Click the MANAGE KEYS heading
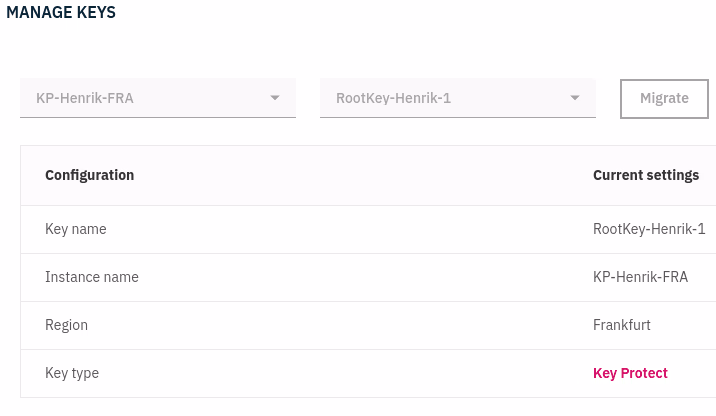 (x=61, y=13)
